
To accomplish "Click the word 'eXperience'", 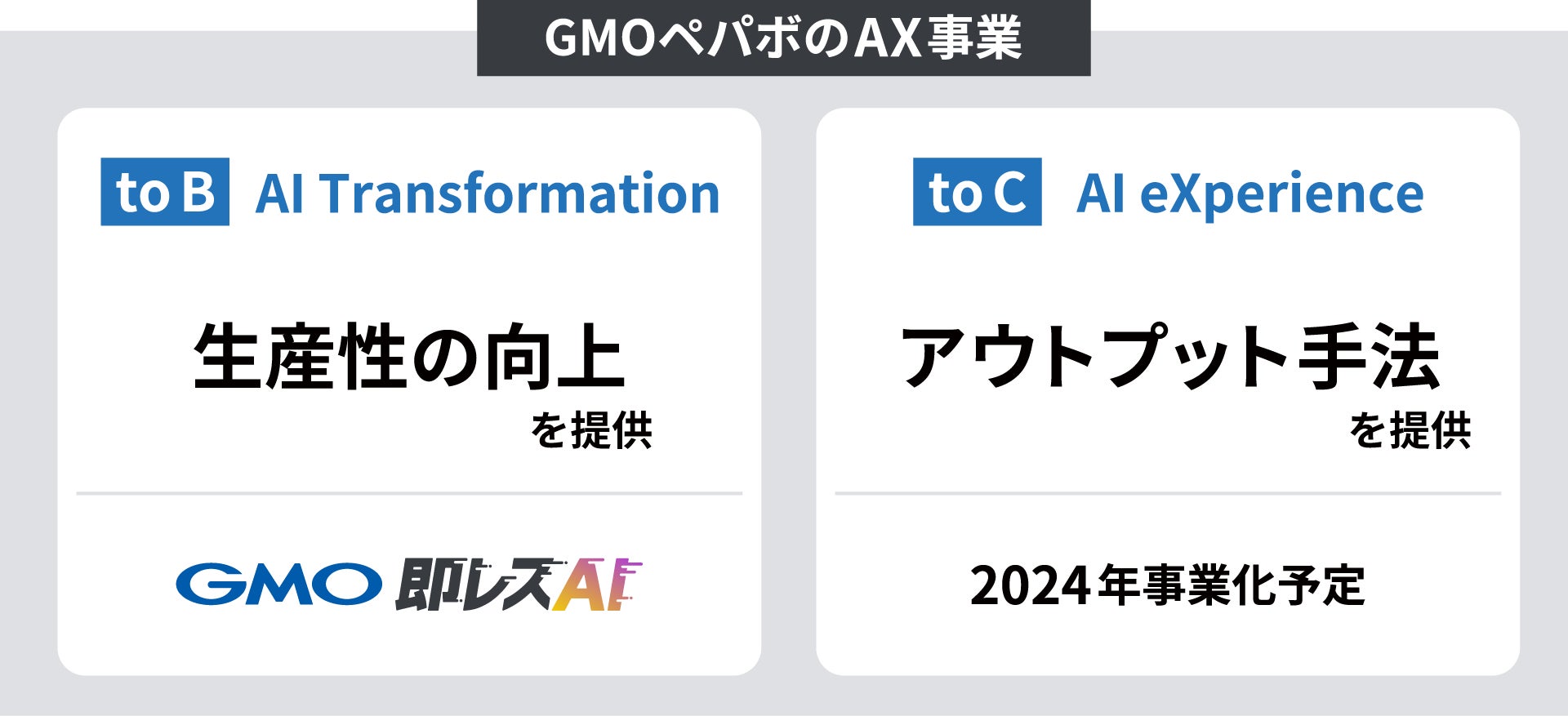I will tap(1281, 194).
